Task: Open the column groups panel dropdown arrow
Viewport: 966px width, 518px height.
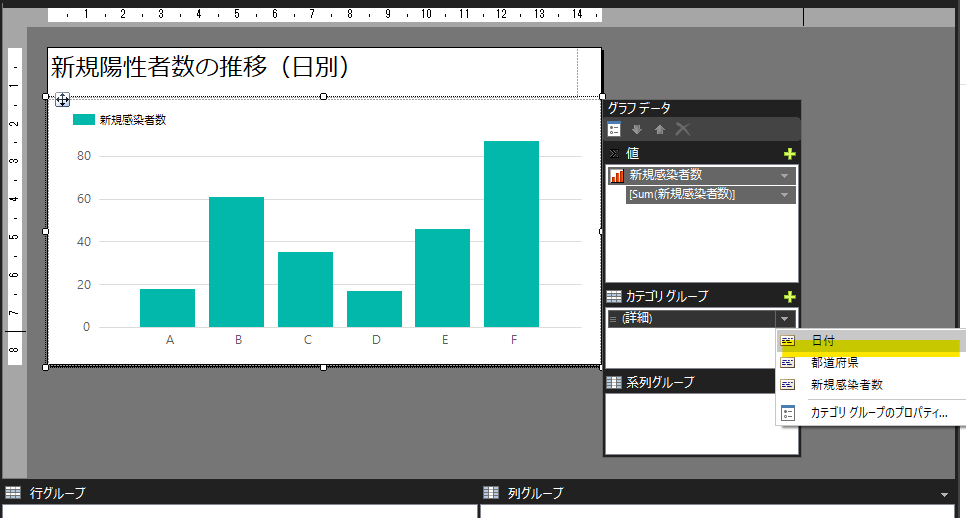Action: click(945, 494)
